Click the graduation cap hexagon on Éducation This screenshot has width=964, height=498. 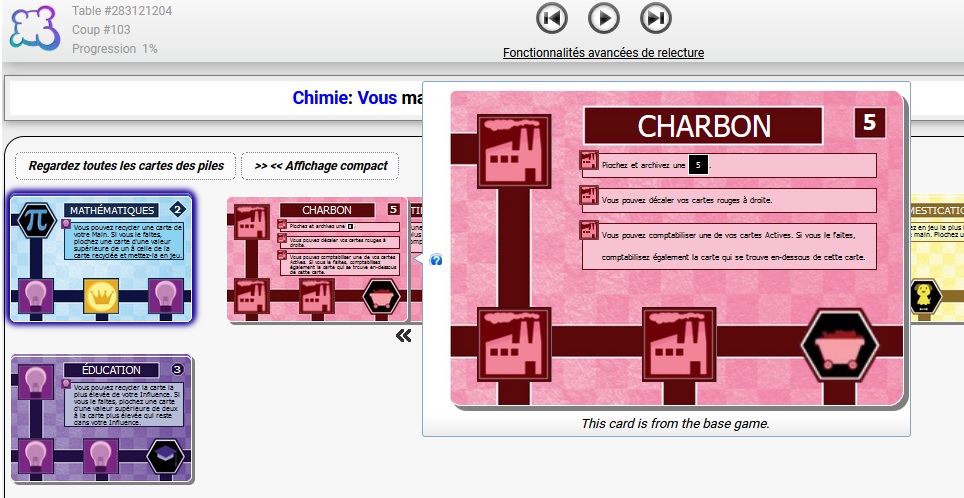coord(165,457)
